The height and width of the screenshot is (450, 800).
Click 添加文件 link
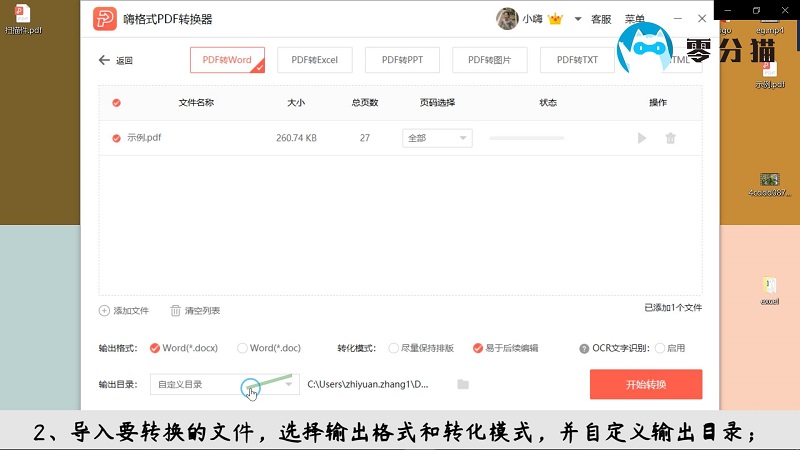point(131,311)
